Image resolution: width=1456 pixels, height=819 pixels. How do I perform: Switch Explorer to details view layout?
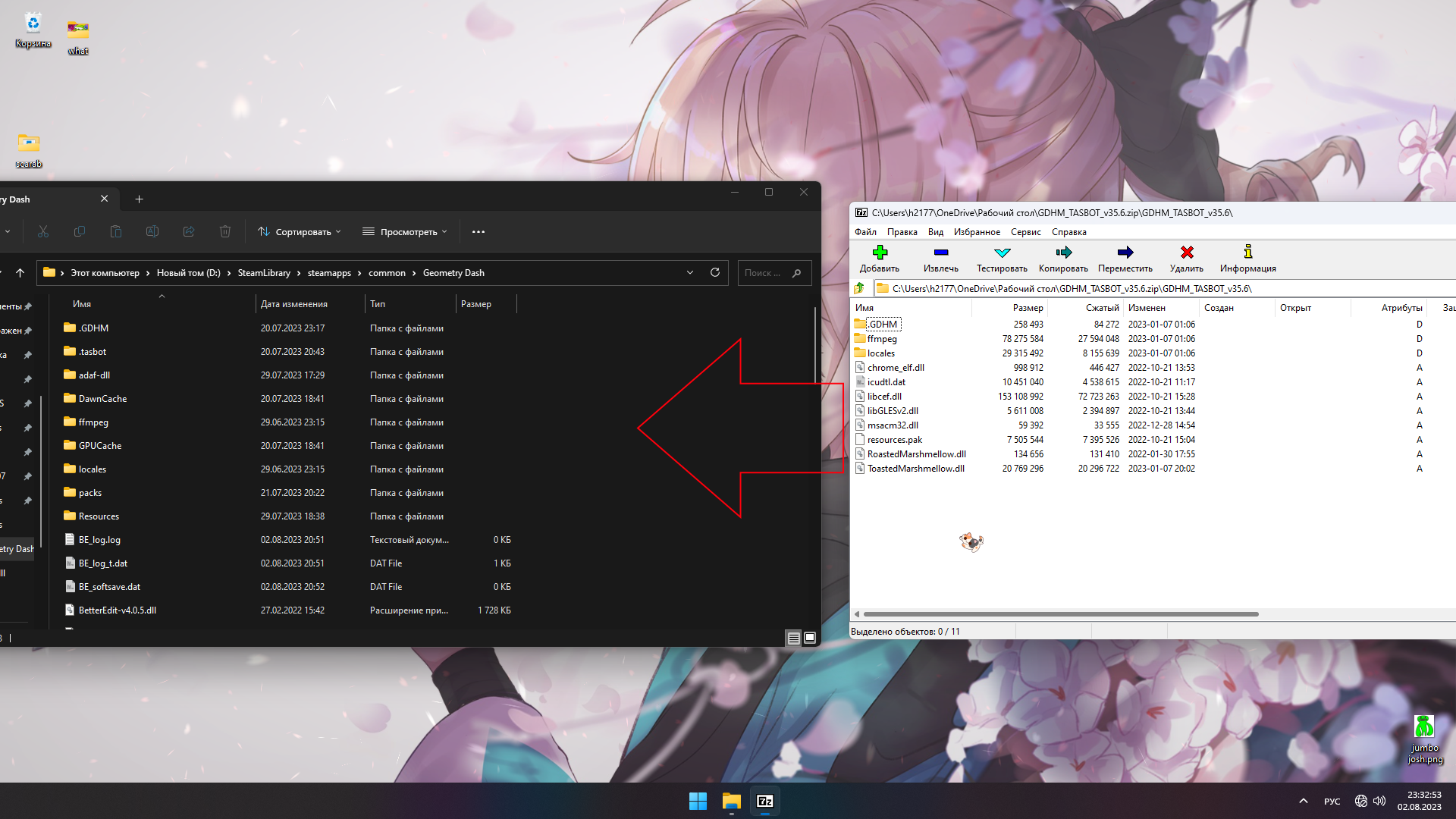[793, 638]
